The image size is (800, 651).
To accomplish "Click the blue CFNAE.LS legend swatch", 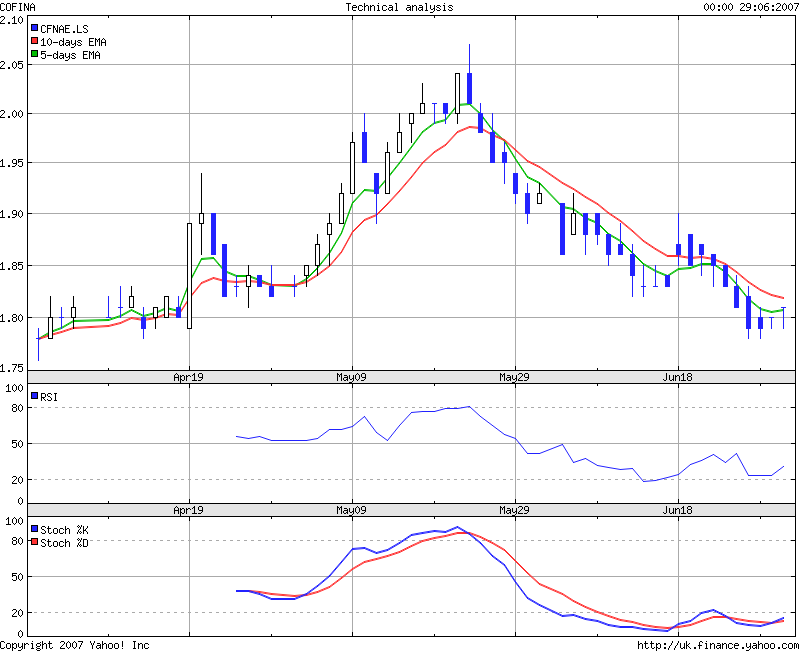I will (x=35, y=29).
